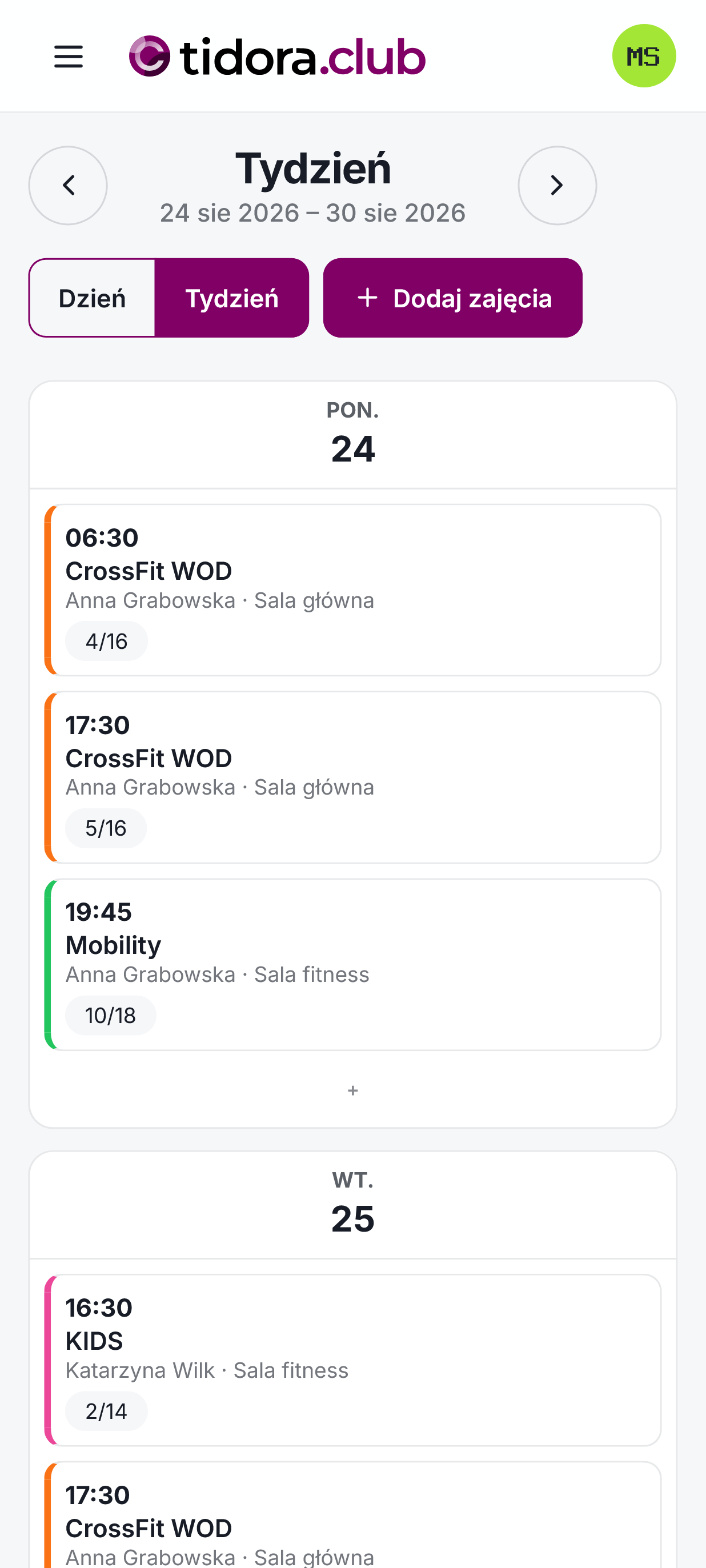Image resolution: width=706 pixels, height=1568 pixels.
Task: Click the 2/14 capacity badge
Action: (x=106, y=1411)
